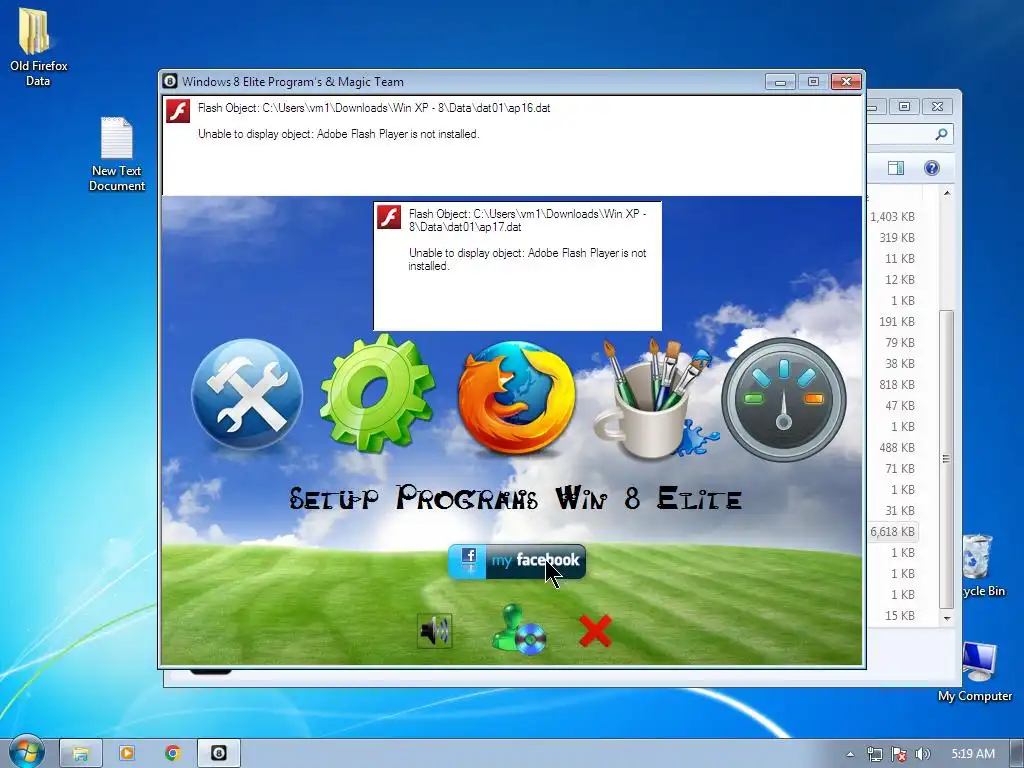Launch the Firefox icon in the installer
Viewport: 1024px width, 768px height.
tap(516, 397)
